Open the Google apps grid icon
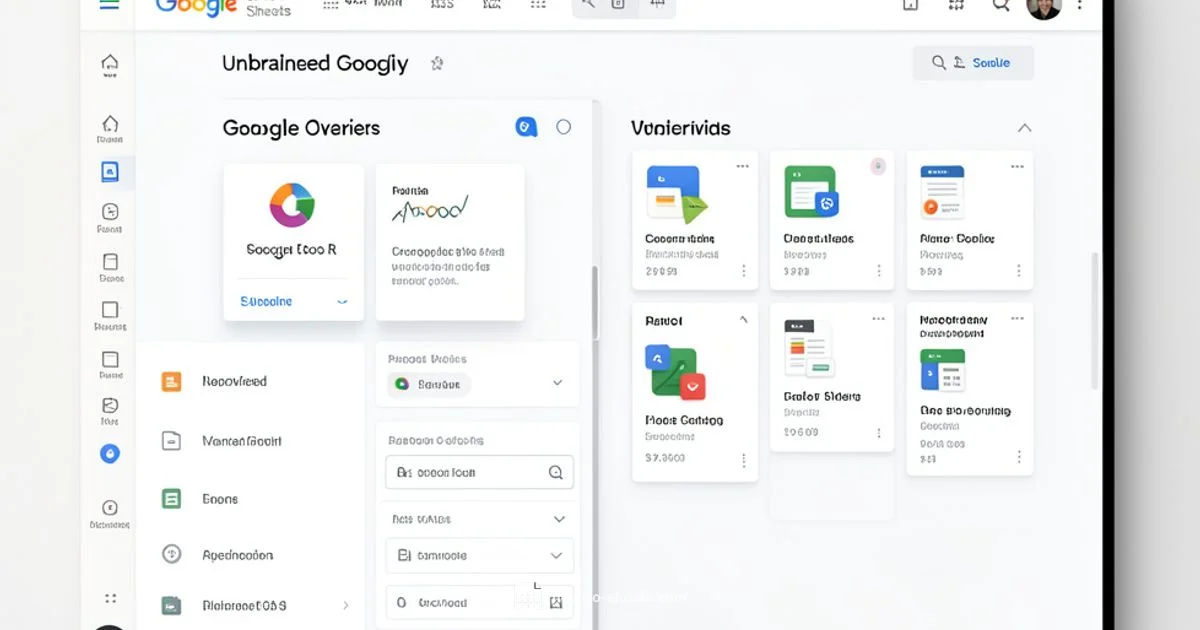The width and height of the screenshot is (1200, 630). [x=955, y=5]
